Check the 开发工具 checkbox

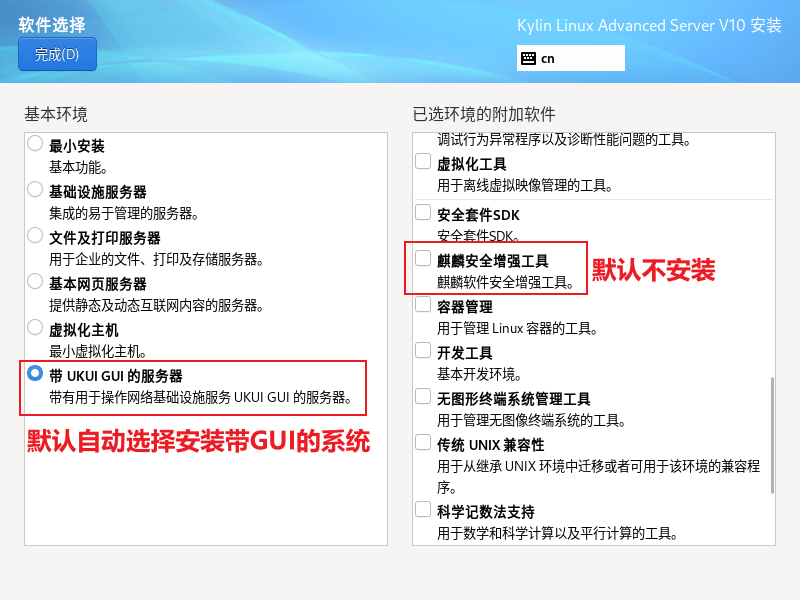click(423, 351)
